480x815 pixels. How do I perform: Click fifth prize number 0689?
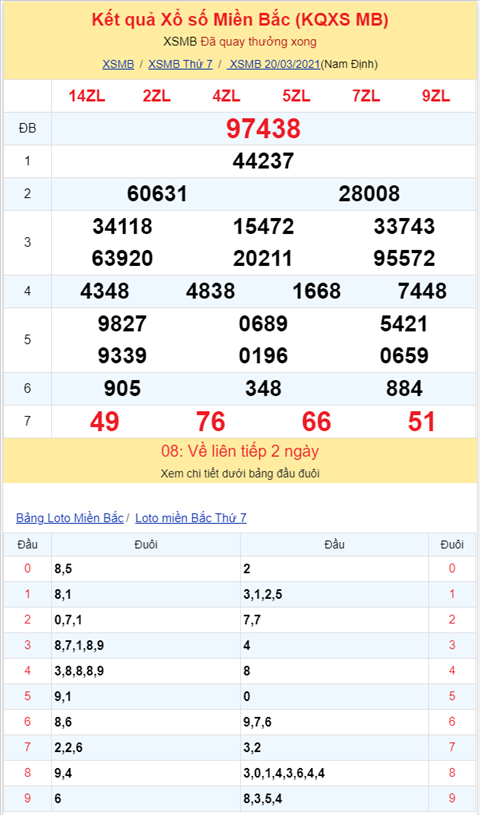click(x=263, y=324)
